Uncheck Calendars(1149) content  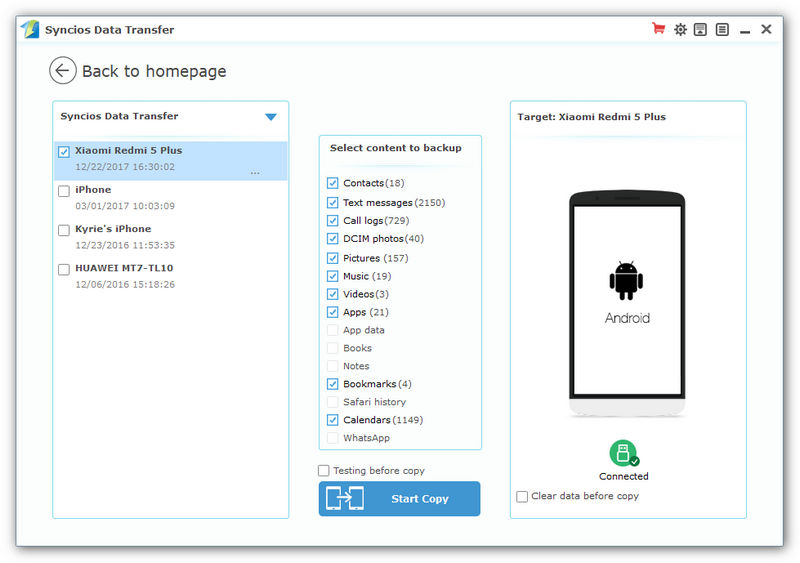[x=333, y=420]
